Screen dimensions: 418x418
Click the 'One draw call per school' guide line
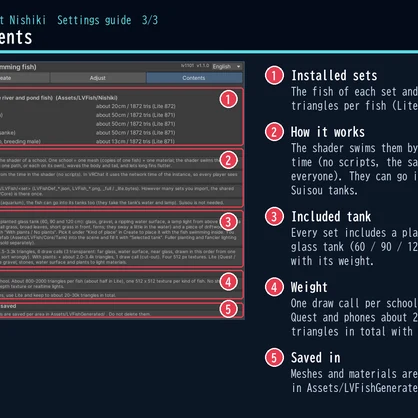point(354,303)
